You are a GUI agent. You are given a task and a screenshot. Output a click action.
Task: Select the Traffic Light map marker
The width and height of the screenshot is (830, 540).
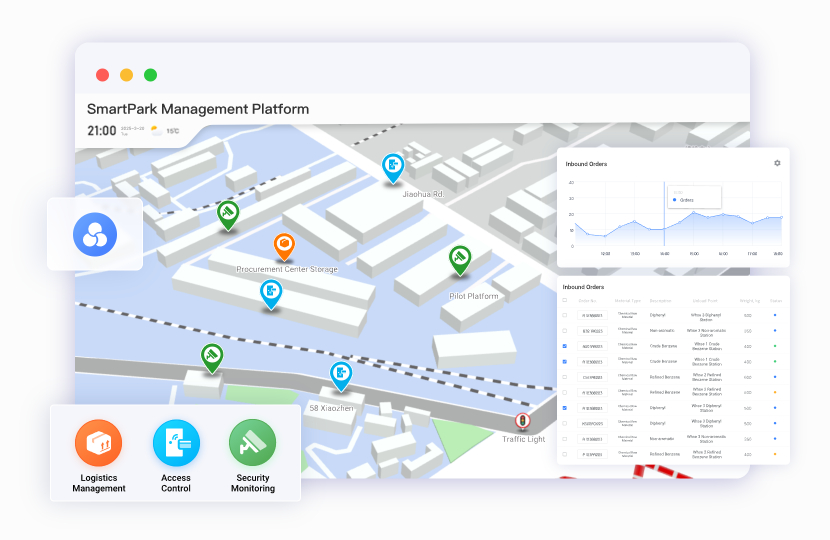(x=521, y=422)
